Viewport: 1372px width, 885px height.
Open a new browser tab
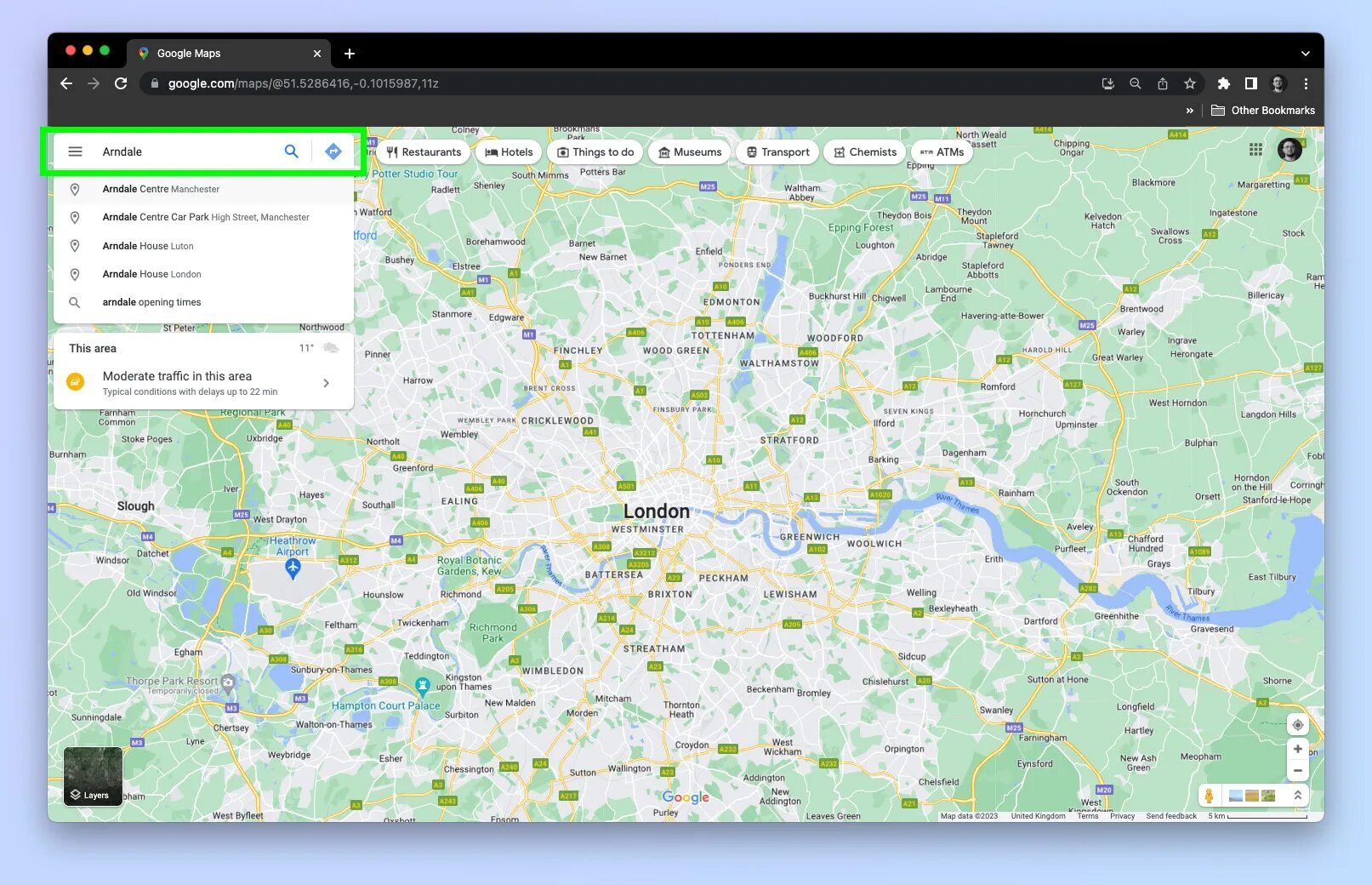350,54
